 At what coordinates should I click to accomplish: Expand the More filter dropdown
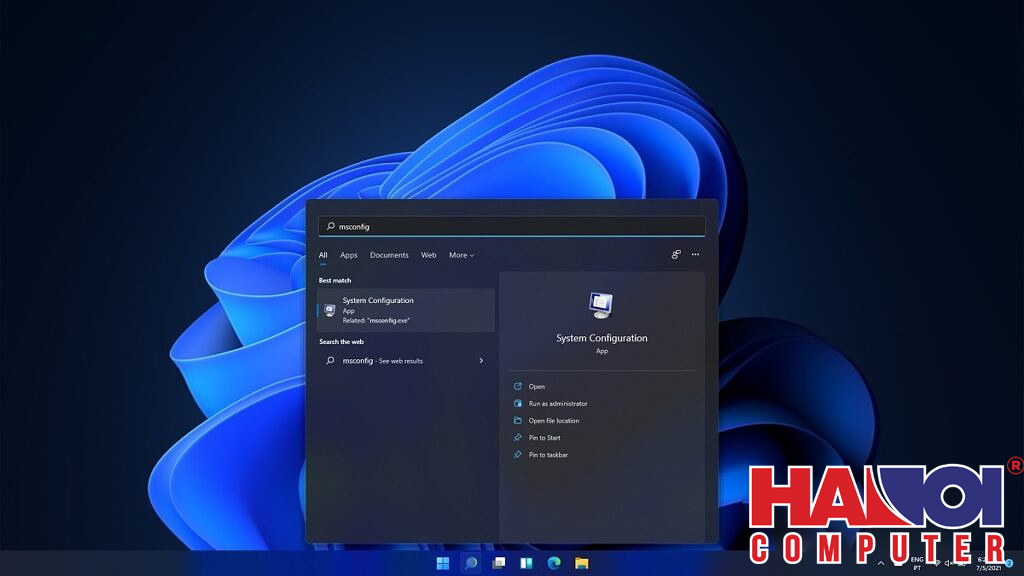(x=461, y=255)
